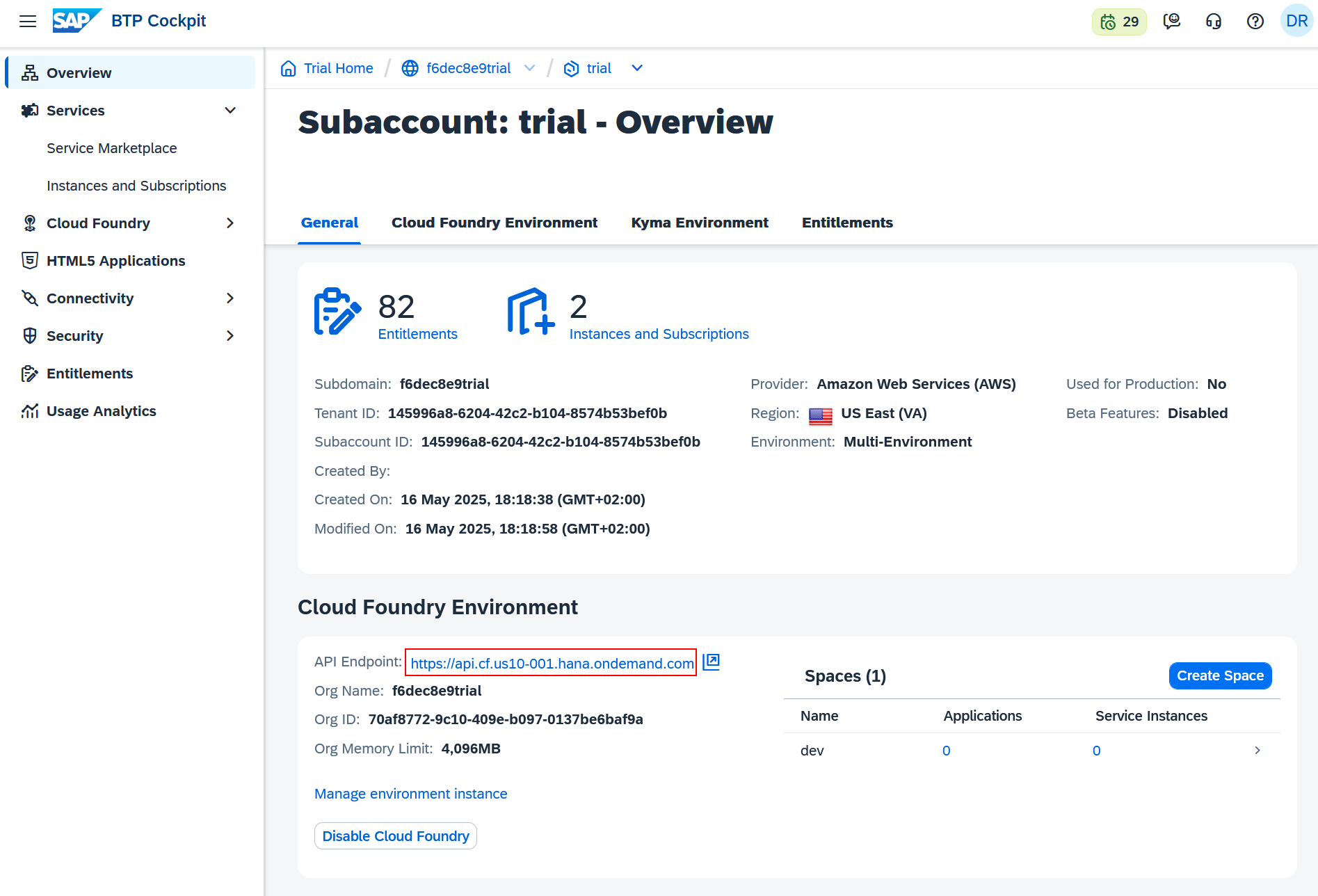Click the Services puzzle icon in sidebar
1318x896 pixels.
(x=30, y=111)
